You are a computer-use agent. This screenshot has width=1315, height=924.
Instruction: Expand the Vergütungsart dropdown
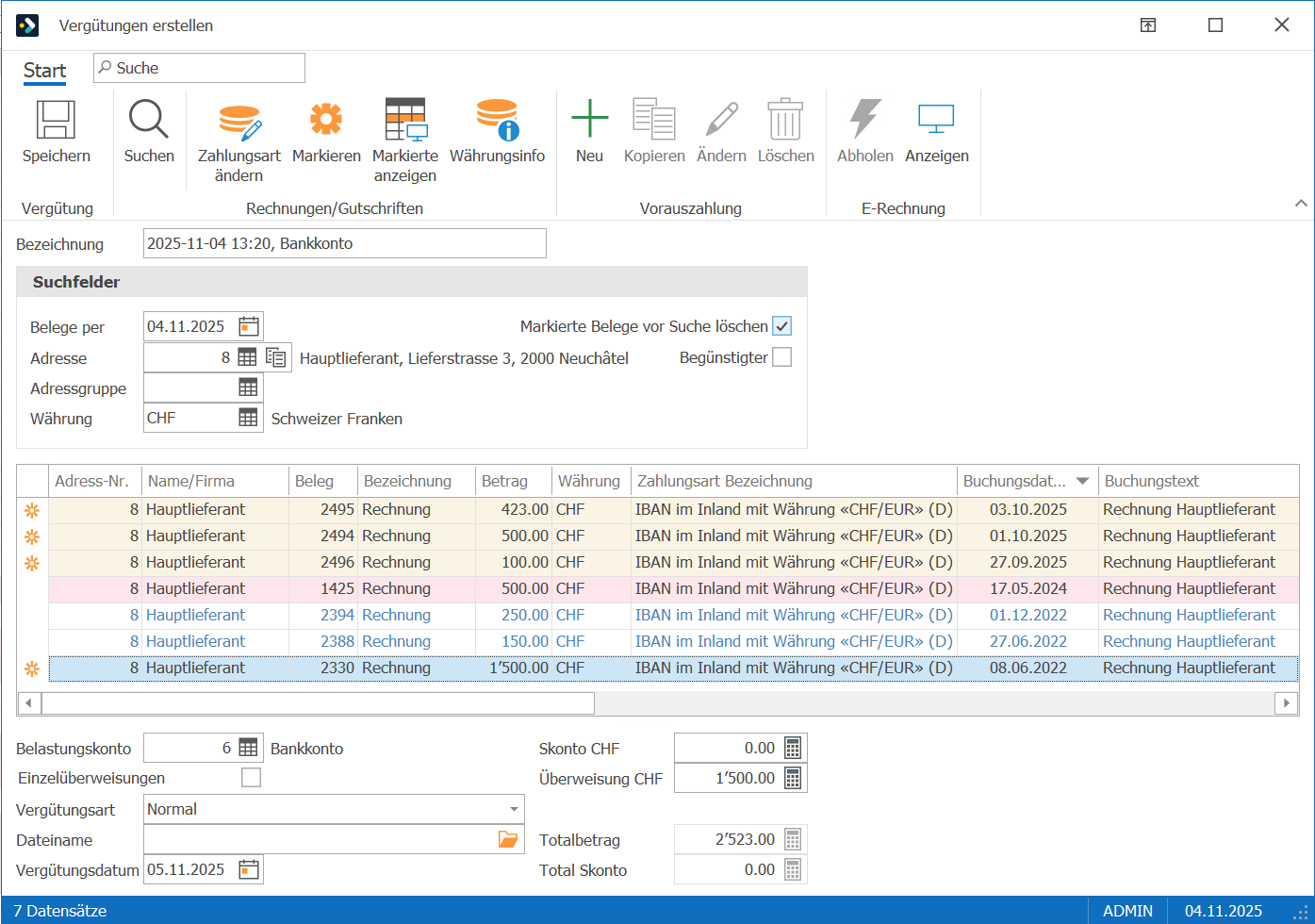[514, 809]
